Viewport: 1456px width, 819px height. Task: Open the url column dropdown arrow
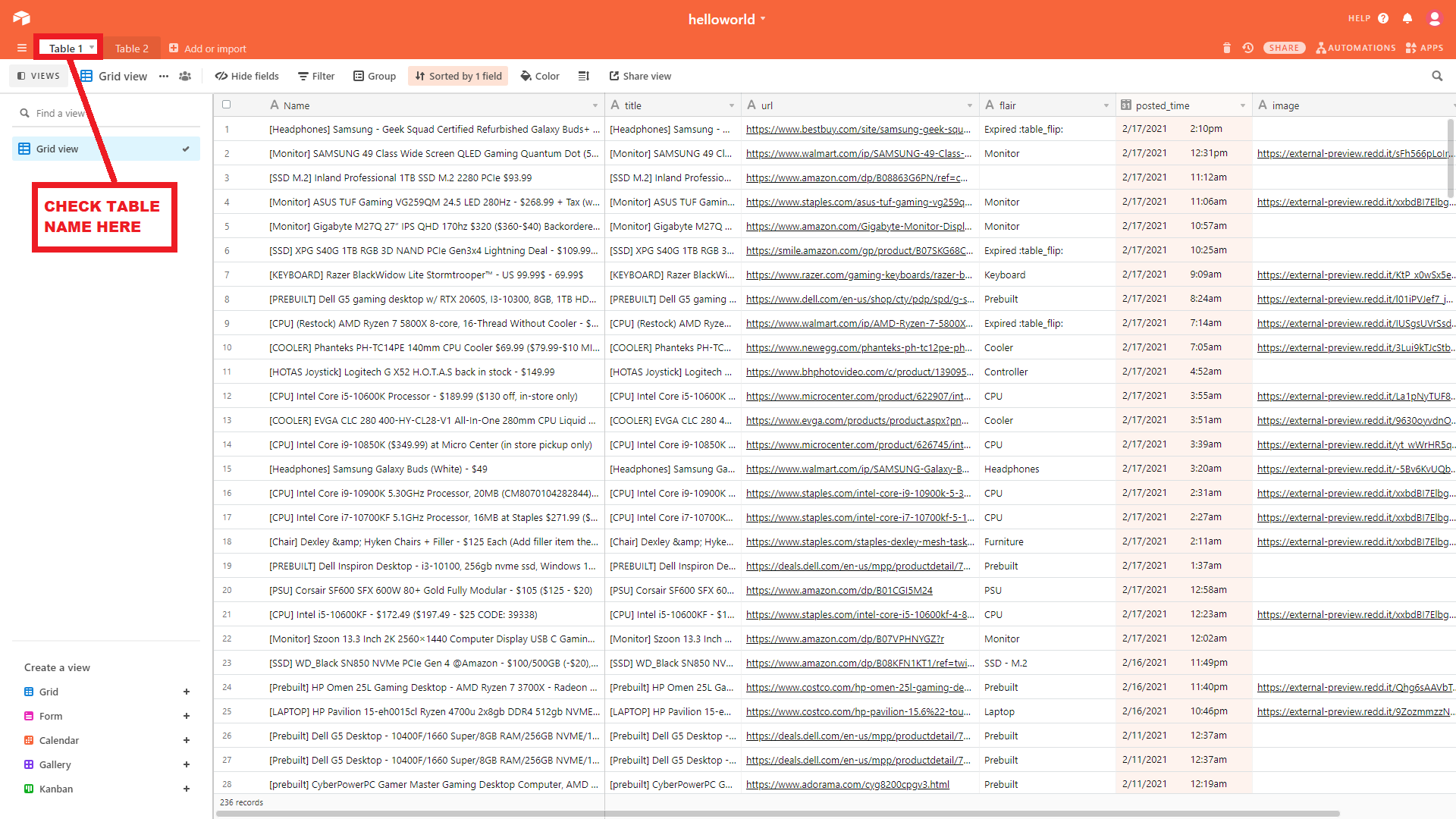pyautogui.click(x=970, y=105)
